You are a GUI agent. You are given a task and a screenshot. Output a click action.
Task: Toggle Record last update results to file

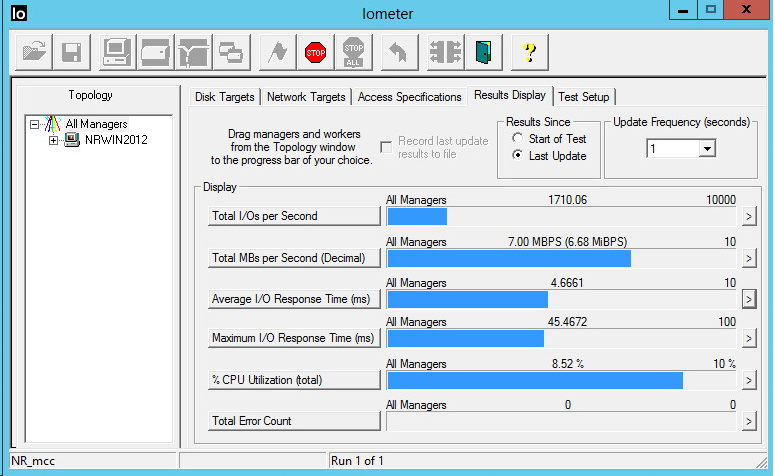tap(386, 147)
